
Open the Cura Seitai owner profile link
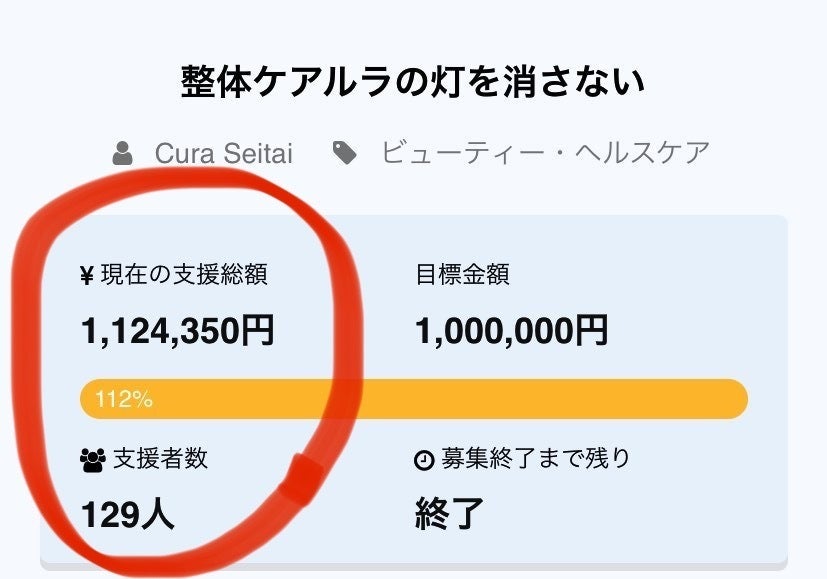tap(223, 153)
